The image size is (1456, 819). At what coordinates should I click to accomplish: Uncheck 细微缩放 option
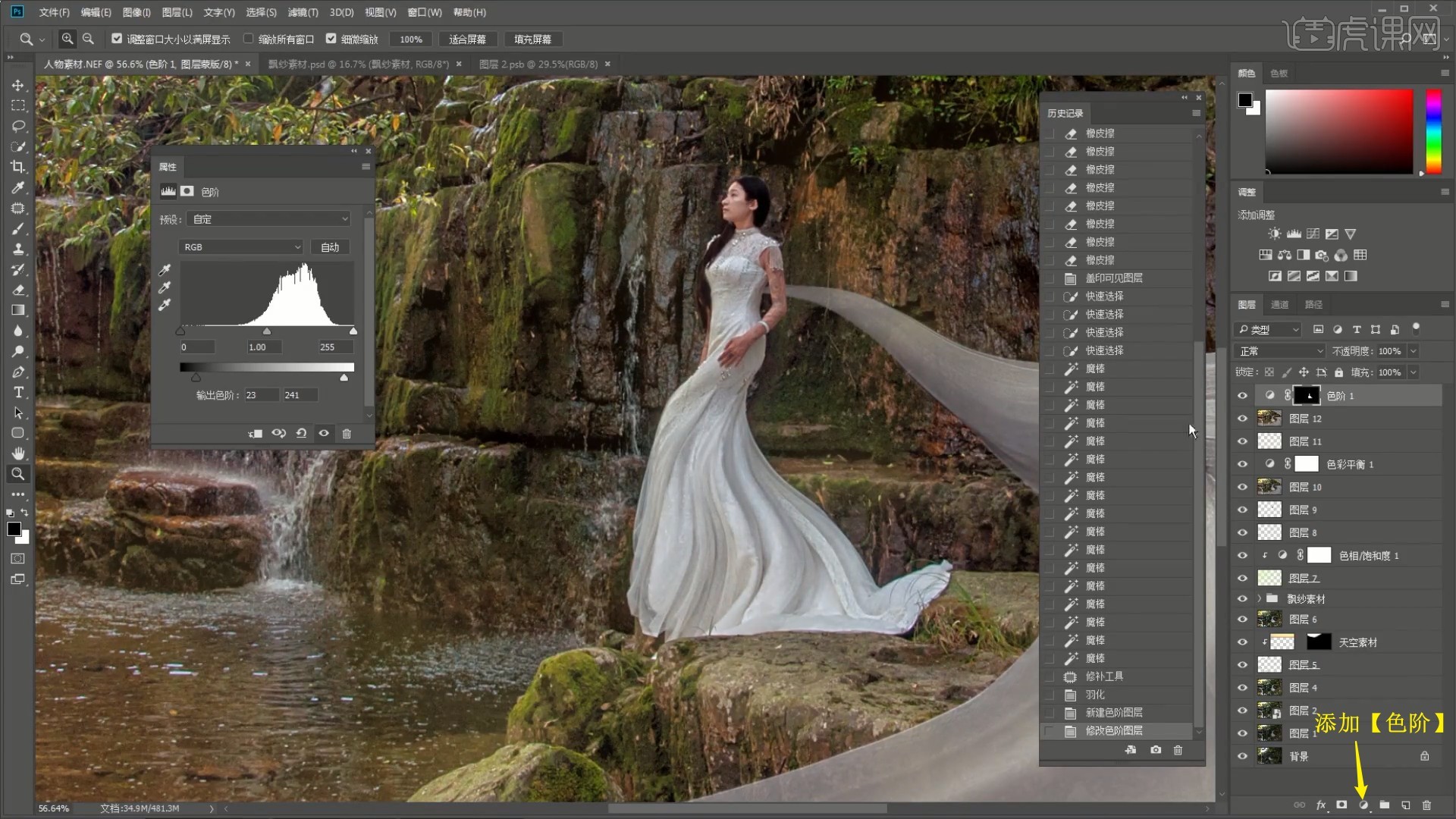pyautogui.click(x=331, y=39)
